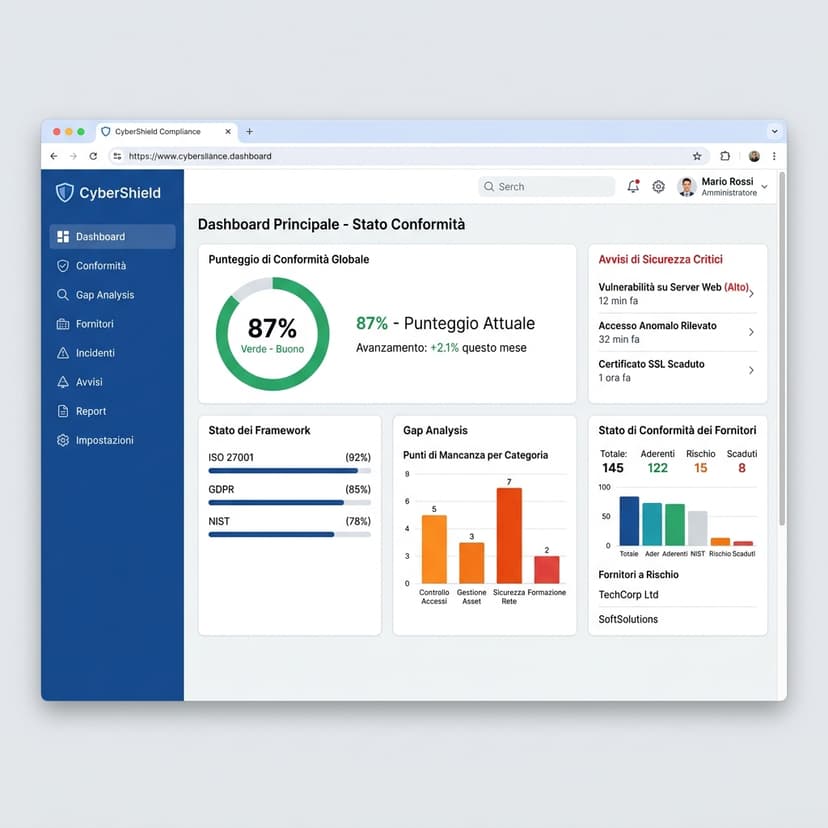This screenshot has width=828, height=828.
Task: Click the Scaduti count 8
Action: [742, 468]
